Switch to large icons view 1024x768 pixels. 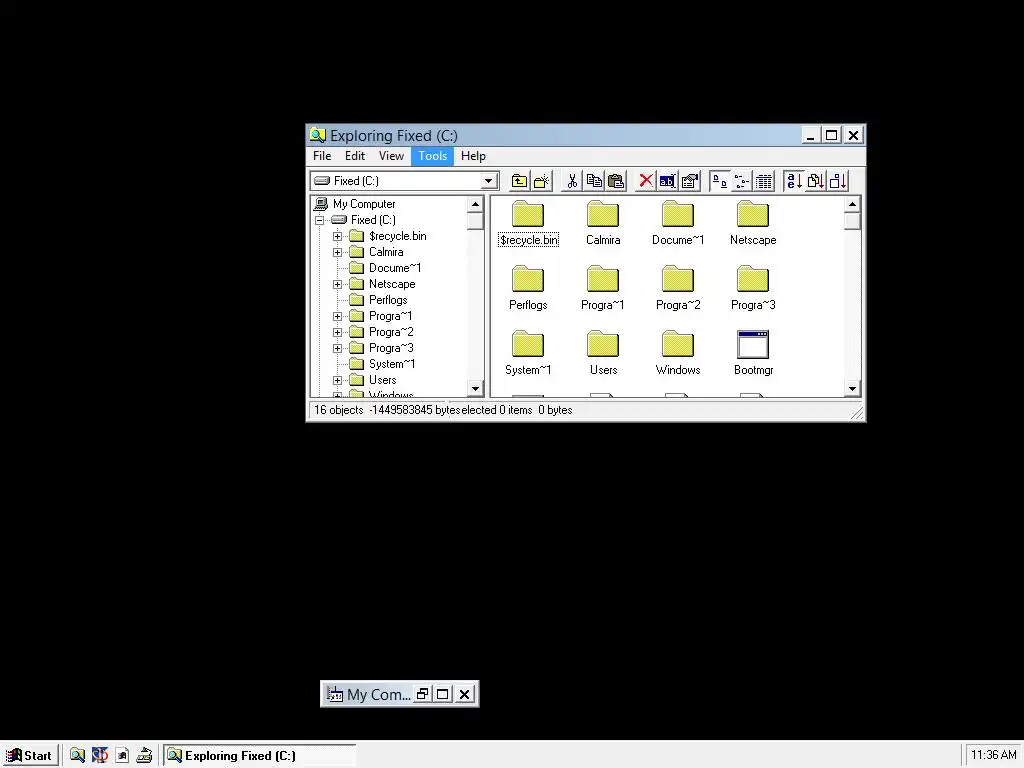720,181
